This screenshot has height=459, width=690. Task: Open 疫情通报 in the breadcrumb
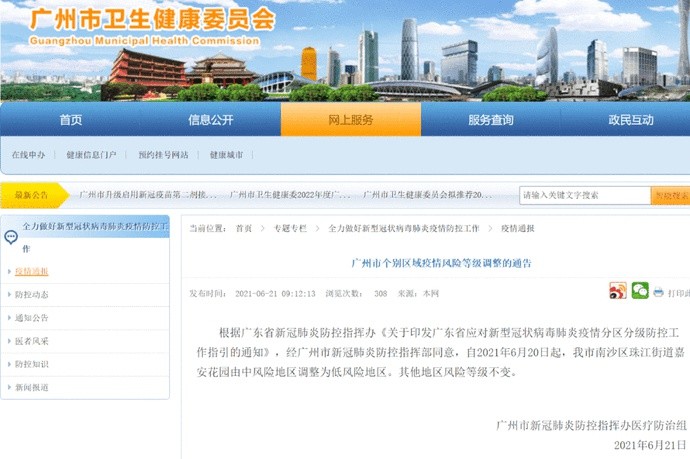coord(518,228)
